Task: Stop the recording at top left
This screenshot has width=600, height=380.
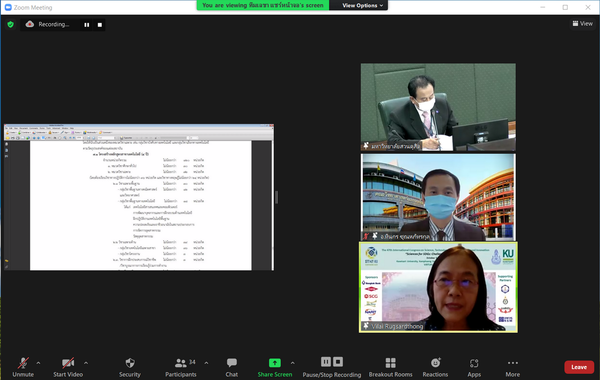Action: (100, 25)
